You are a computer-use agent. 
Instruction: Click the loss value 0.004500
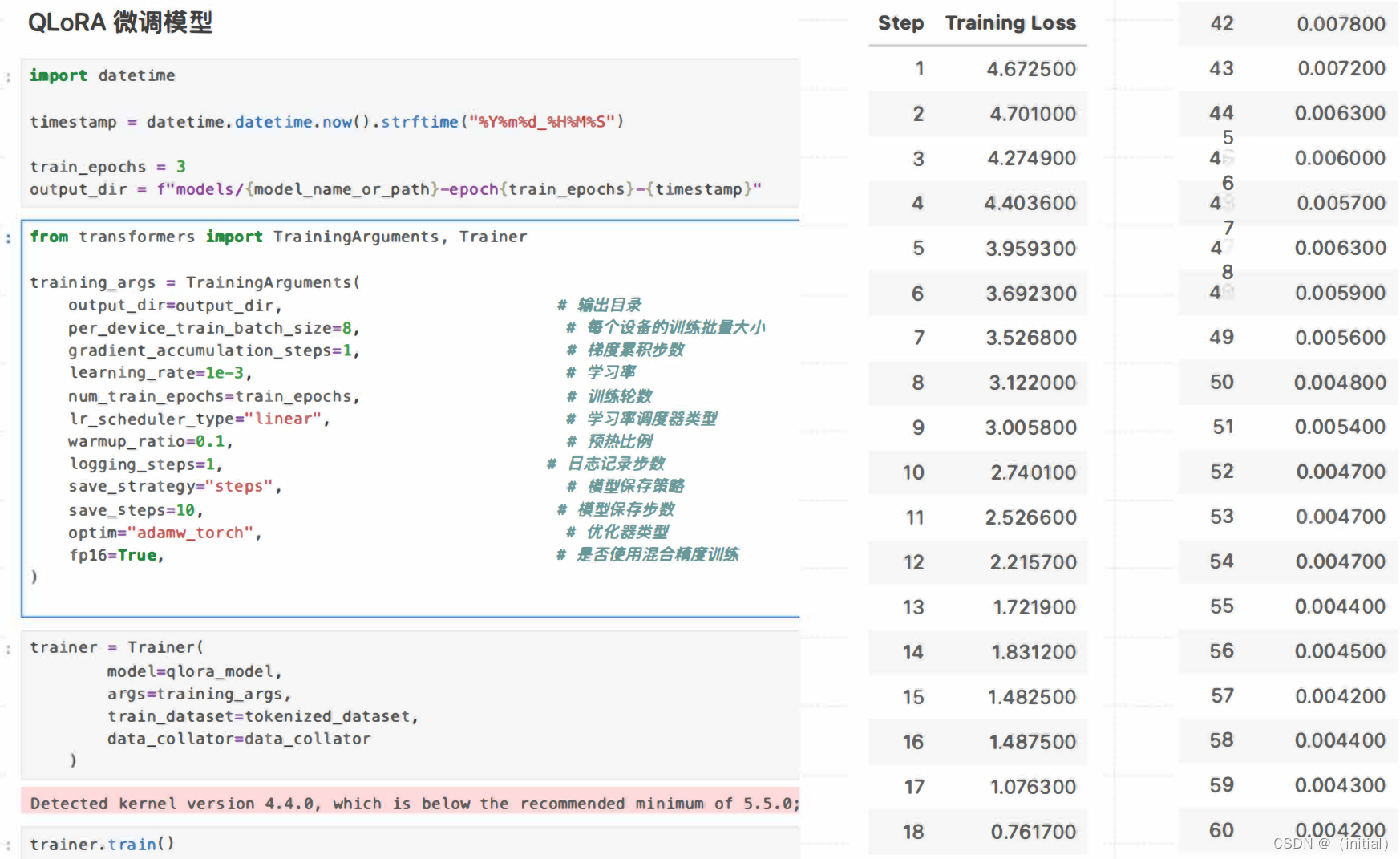(1341, 651)
